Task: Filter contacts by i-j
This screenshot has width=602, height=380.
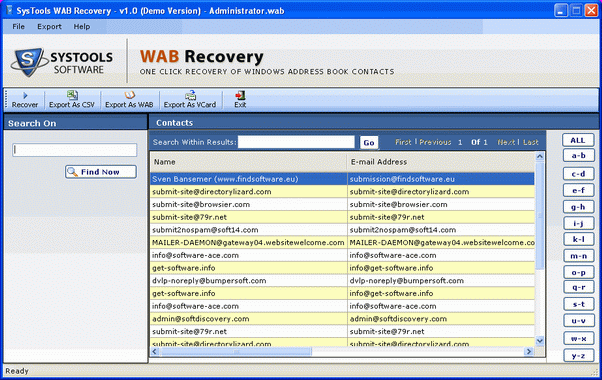Action: (x=579, y=223)
